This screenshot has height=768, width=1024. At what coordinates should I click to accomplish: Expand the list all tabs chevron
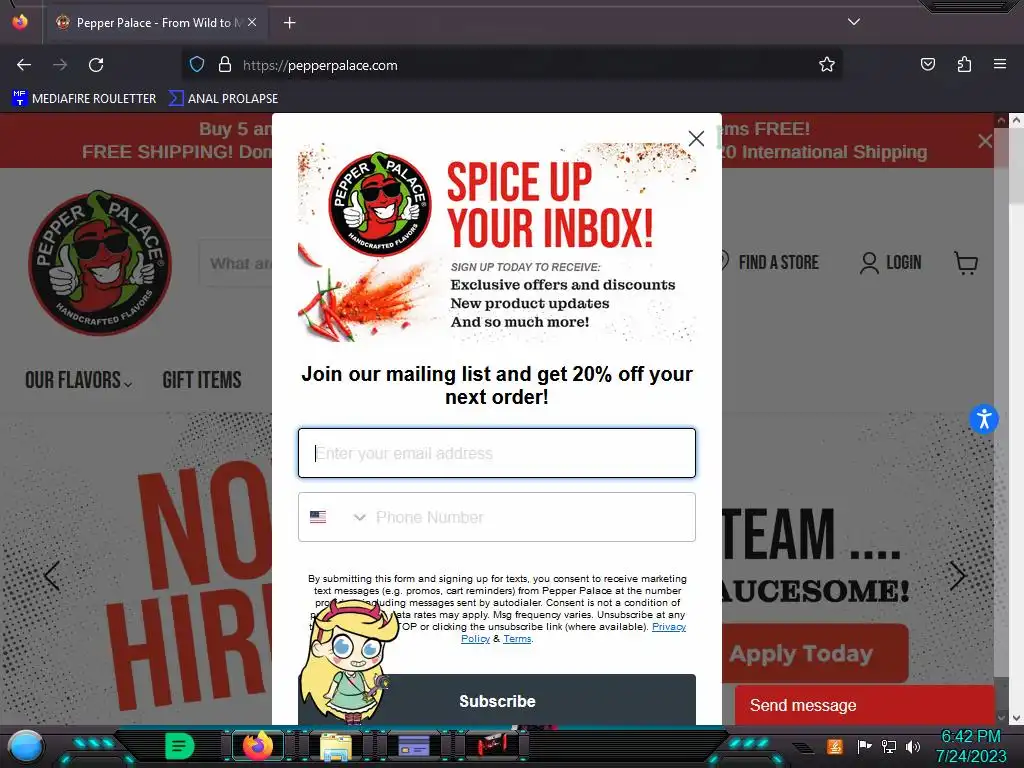[x=854, y=22]
